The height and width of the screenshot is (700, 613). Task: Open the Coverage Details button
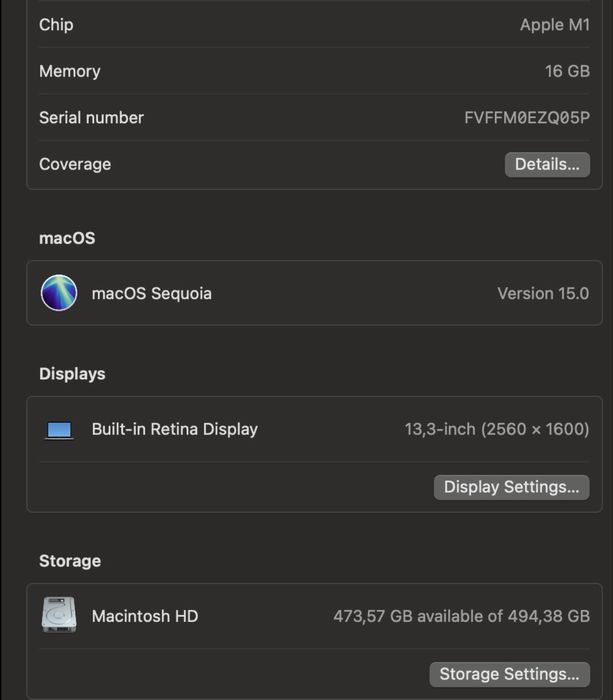547,164
